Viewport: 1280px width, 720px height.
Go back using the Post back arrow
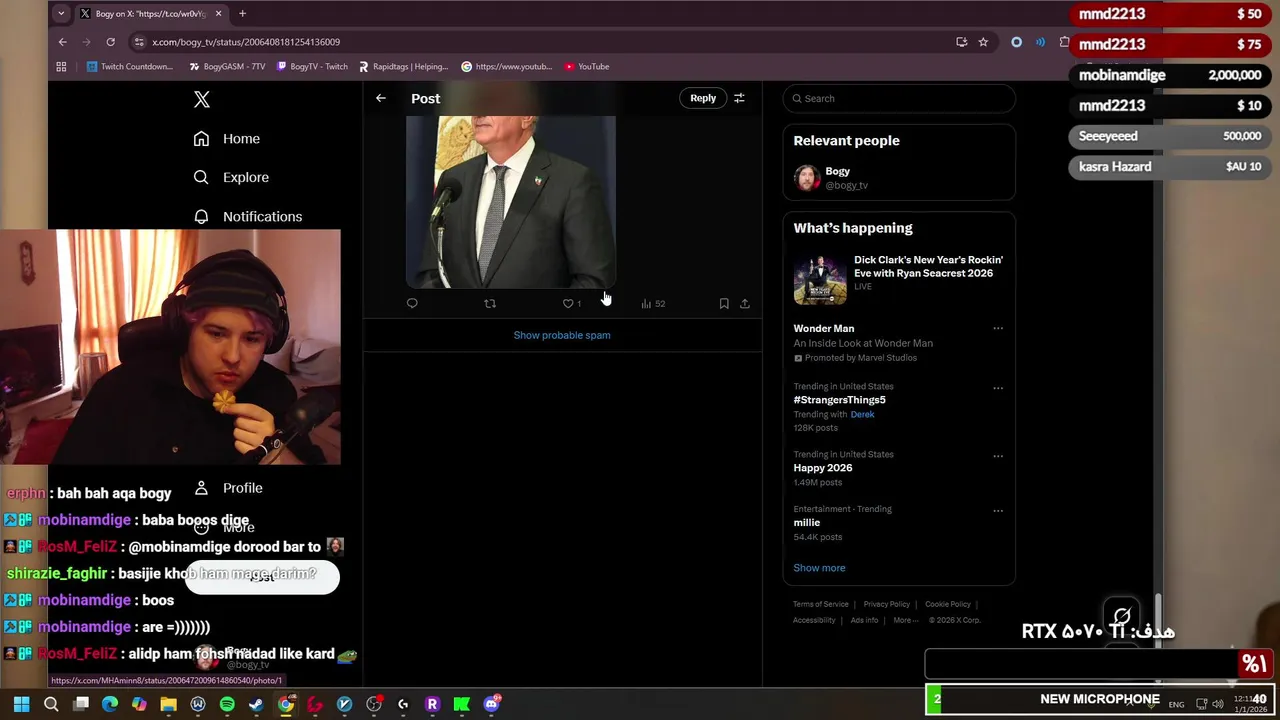(x=381, y=98)
